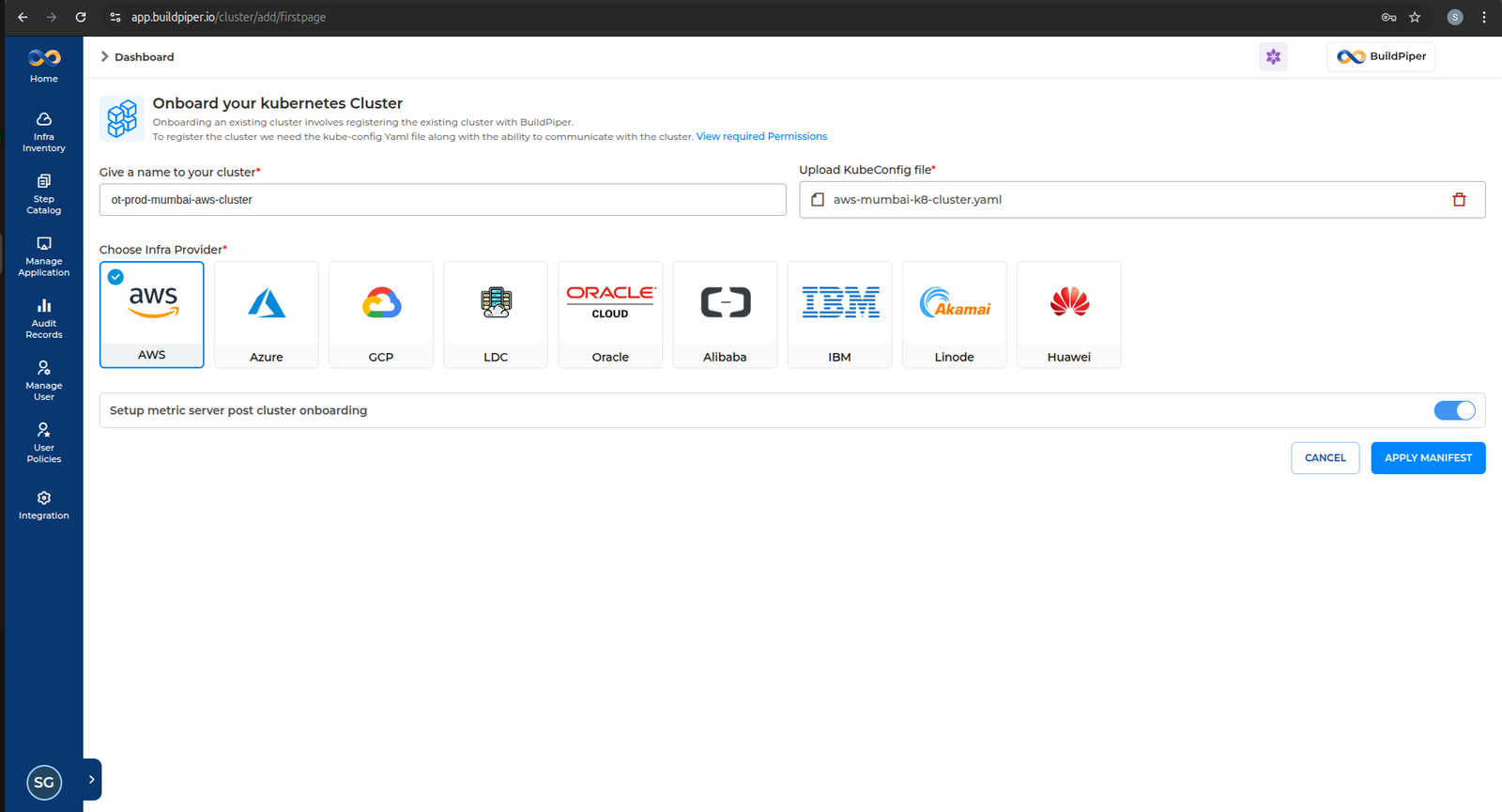
Task: Click the kubernetes cluster cubes icon
Action: click(x=122, y=119)
